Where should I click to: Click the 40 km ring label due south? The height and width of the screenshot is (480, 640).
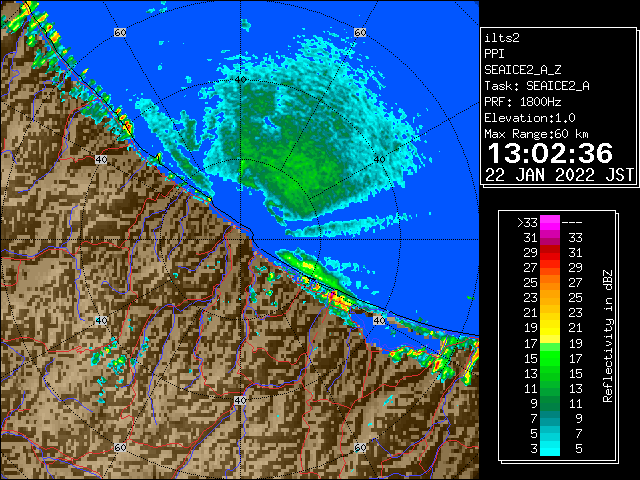(240, 400)
